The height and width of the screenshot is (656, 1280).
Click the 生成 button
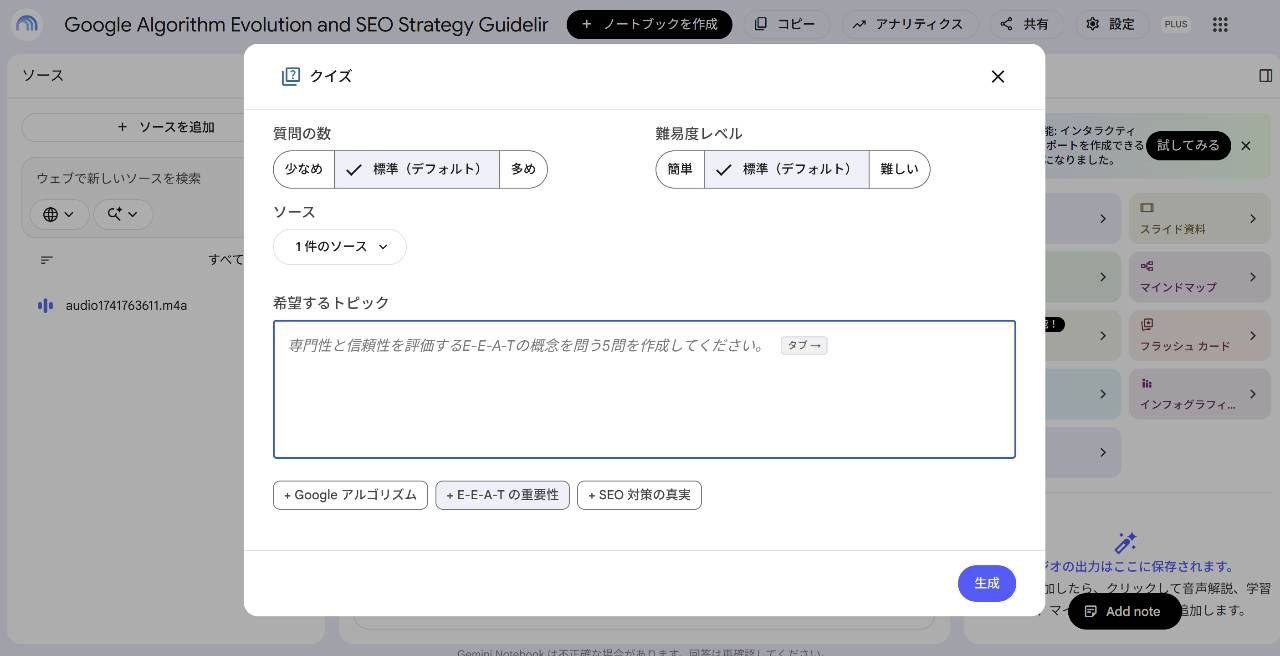coord(987,584)
